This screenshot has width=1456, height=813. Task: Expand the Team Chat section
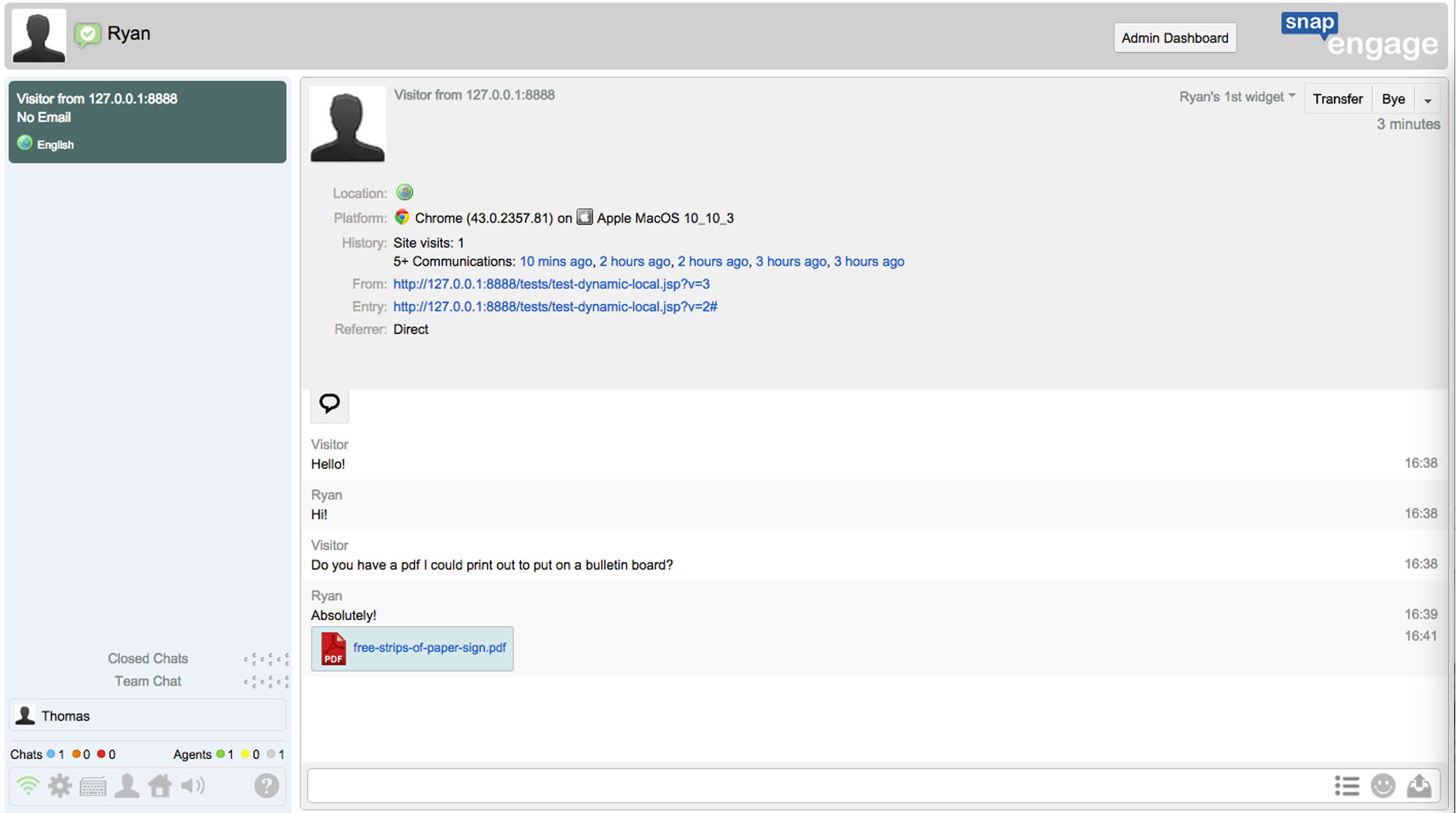tap(148, 681)
